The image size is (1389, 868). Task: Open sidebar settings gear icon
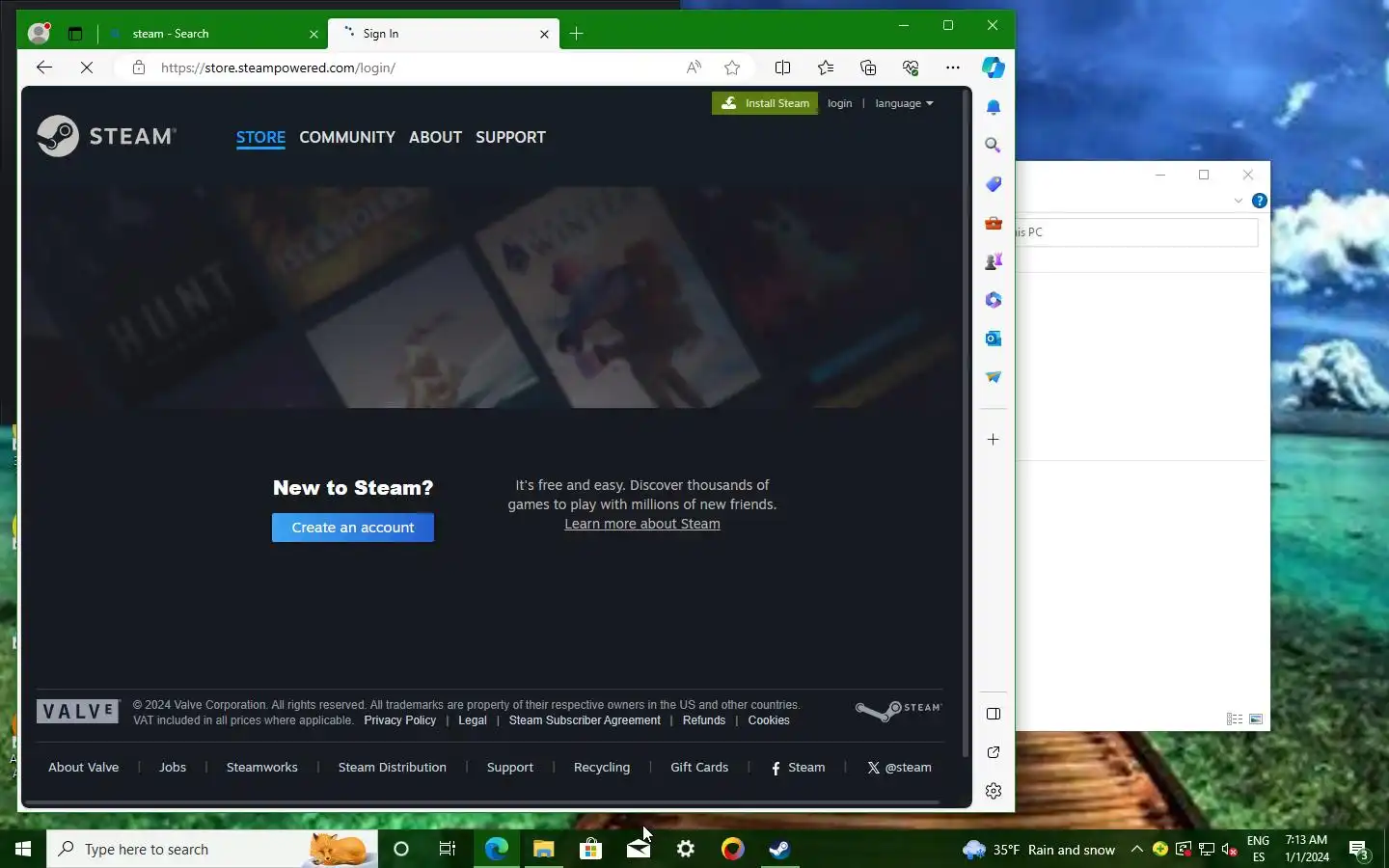coord(994,791)
